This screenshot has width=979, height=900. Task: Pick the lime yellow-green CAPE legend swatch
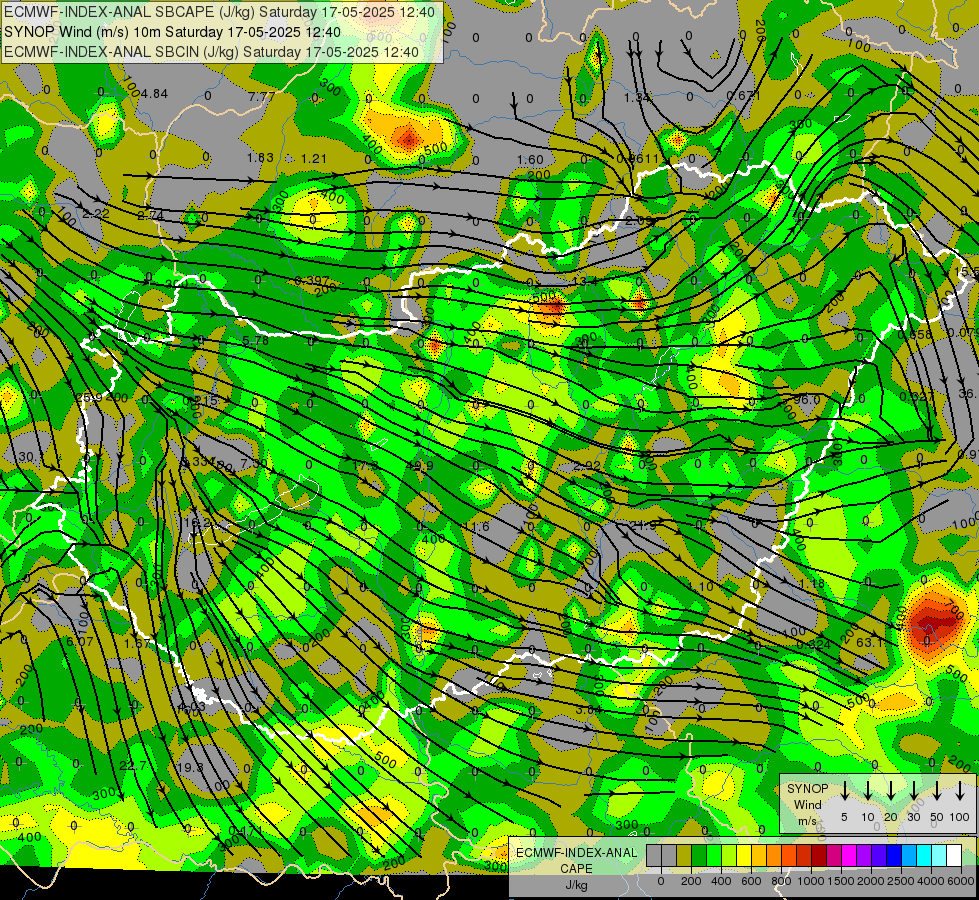(729, 856)
